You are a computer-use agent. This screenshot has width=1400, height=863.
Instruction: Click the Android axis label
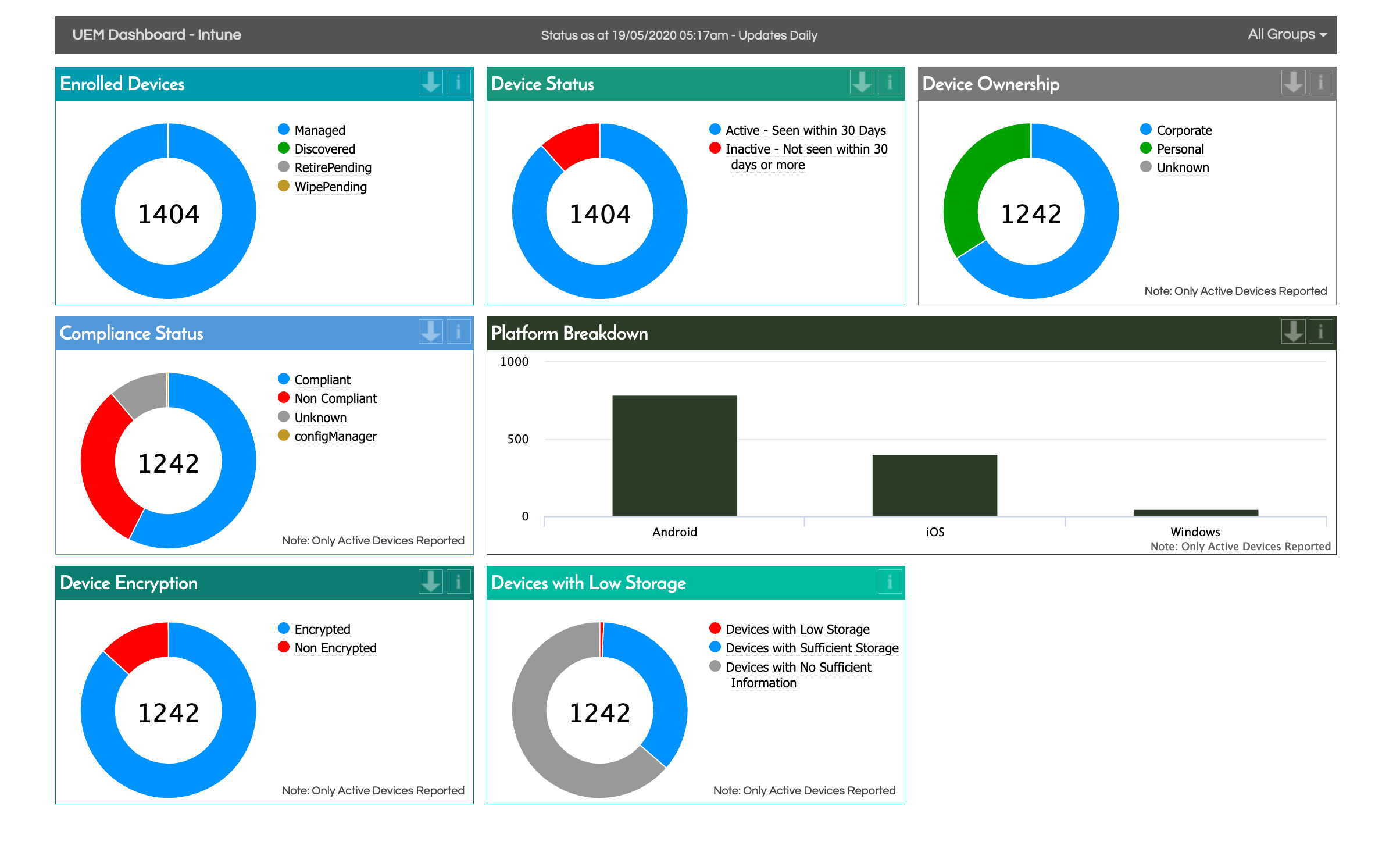(x=674, y=532)
